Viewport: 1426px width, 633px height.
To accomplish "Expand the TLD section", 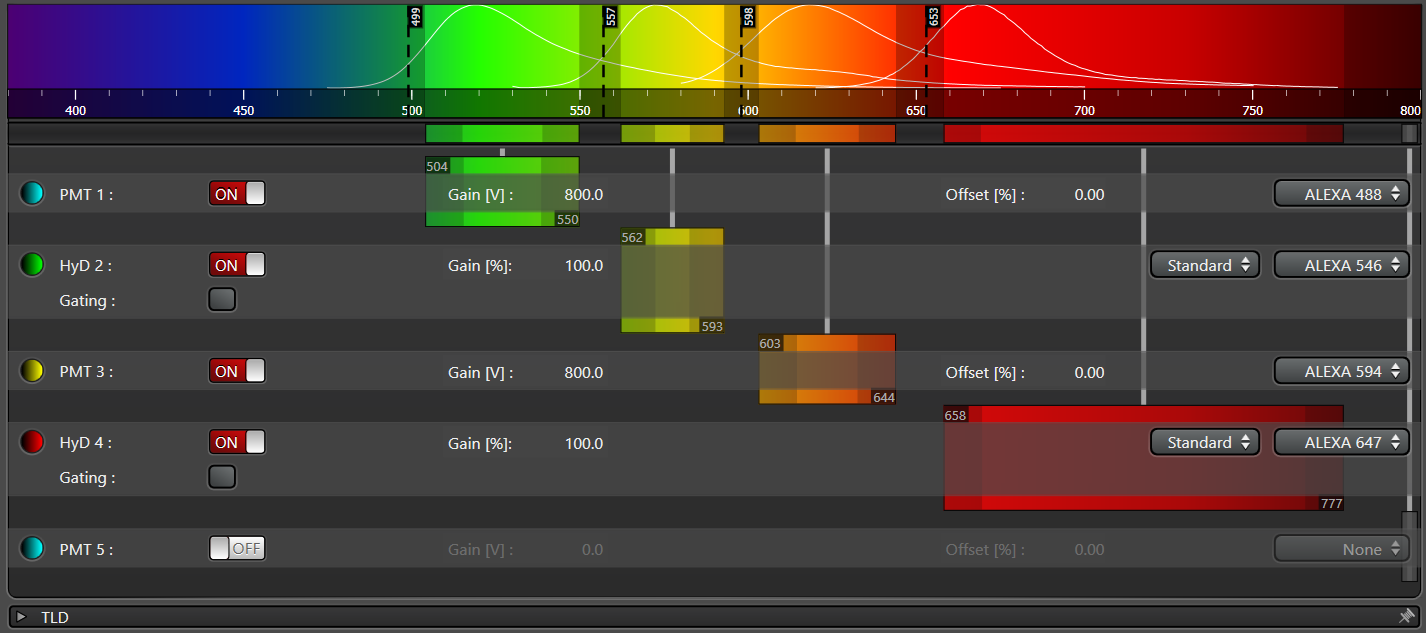I will tap(21, 617).
